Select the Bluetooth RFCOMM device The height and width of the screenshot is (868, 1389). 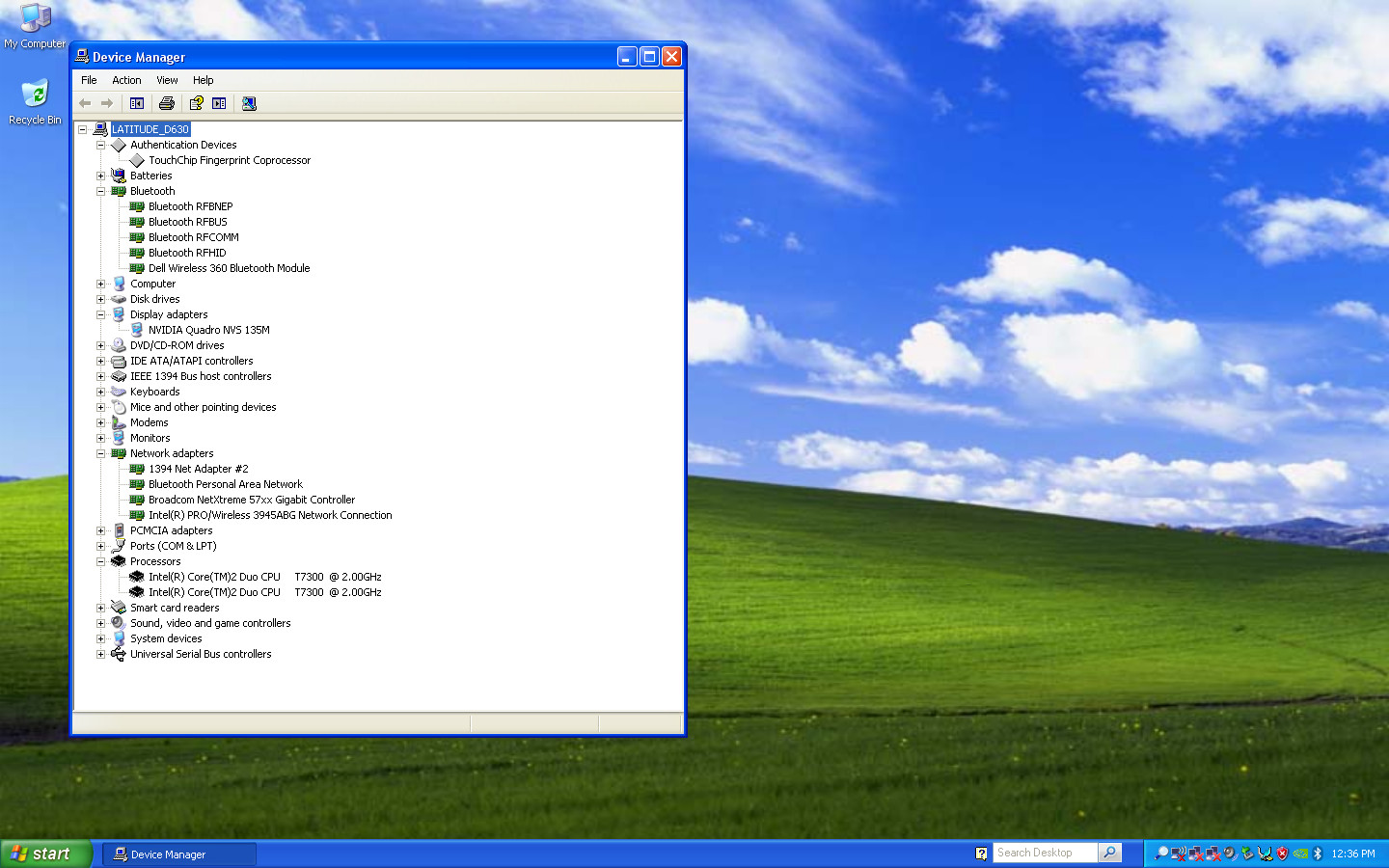coord(193,237)
